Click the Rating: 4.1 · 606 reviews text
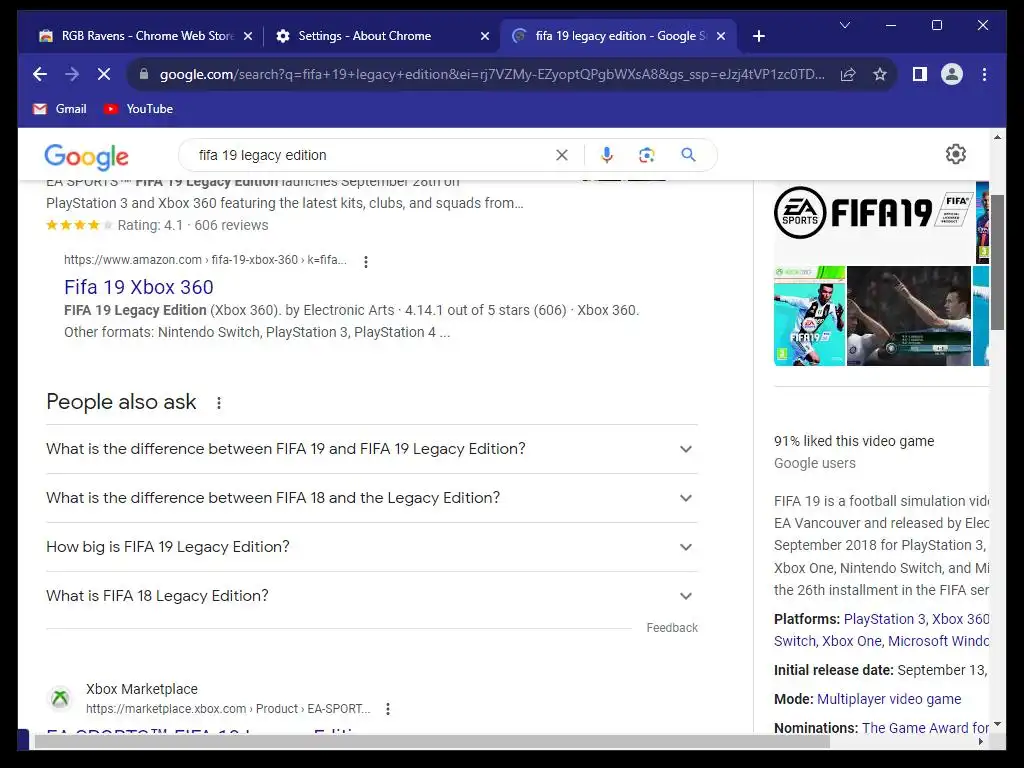The image size is (1024, 768). pyautogui.click(x=193, y=225)
